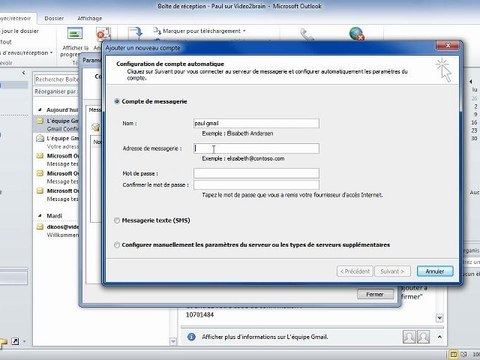Open the Envoyer/recevoir ribbon tab
480x360 pixels.
click(x=16, y=18)
